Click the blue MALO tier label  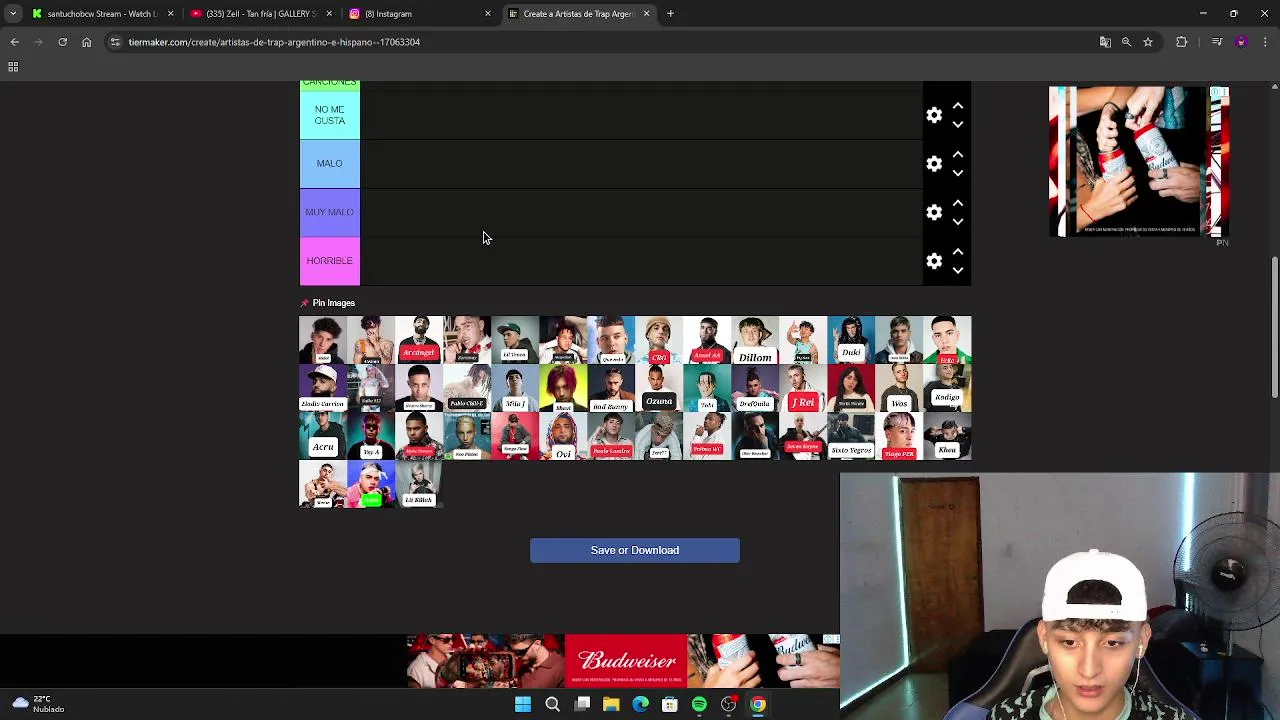[330, 164]
